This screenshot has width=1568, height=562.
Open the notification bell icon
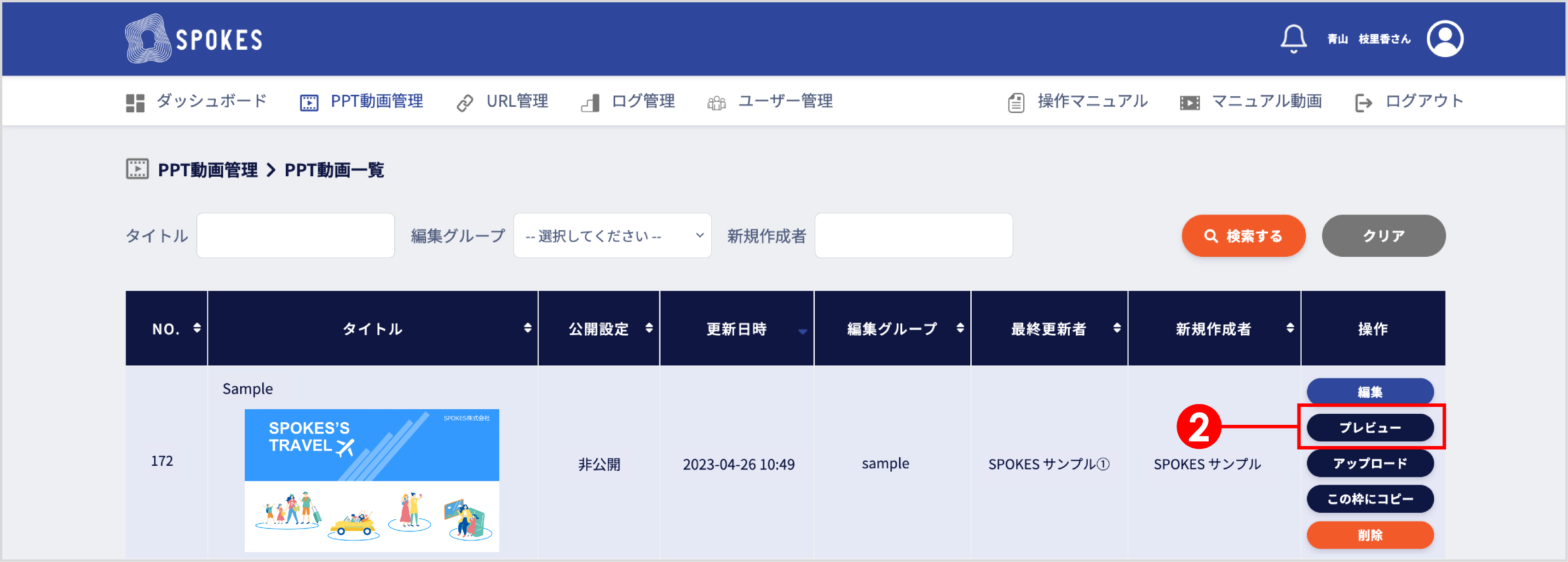[x=1294, y=38]
